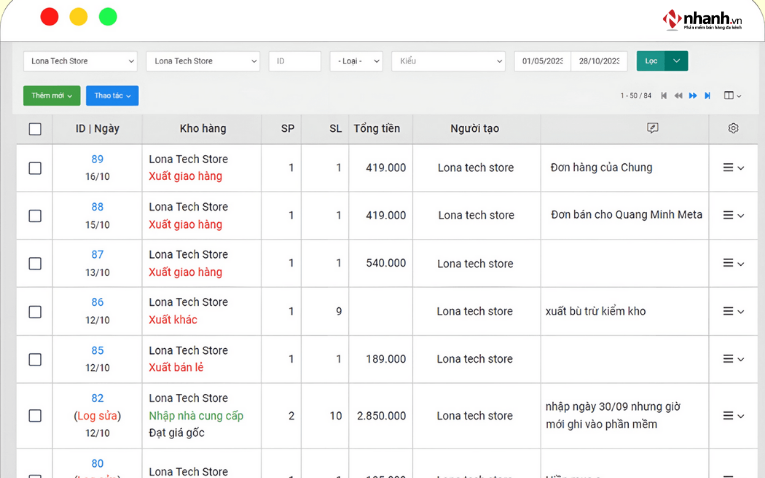Screen dimensions: 765x478
Task: Open the Kiểu dropdown
Action: pyautogui.click(x=448, y=61)
